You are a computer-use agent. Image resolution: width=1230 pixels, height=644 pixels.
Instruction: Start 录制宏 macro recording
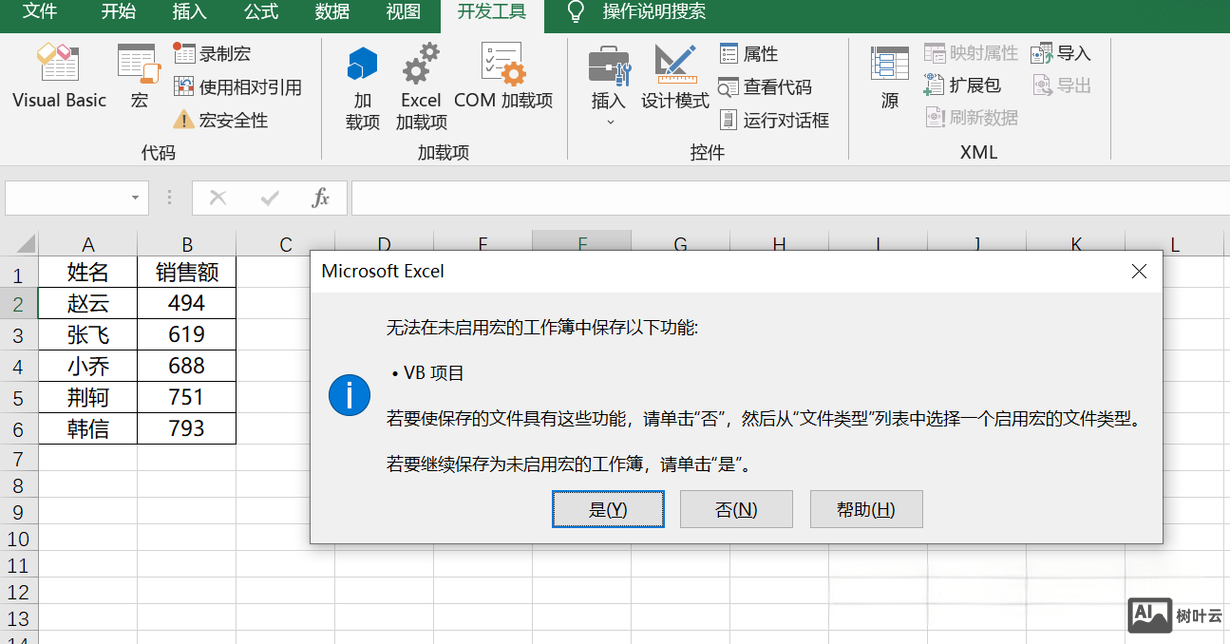tap(212, 54)
